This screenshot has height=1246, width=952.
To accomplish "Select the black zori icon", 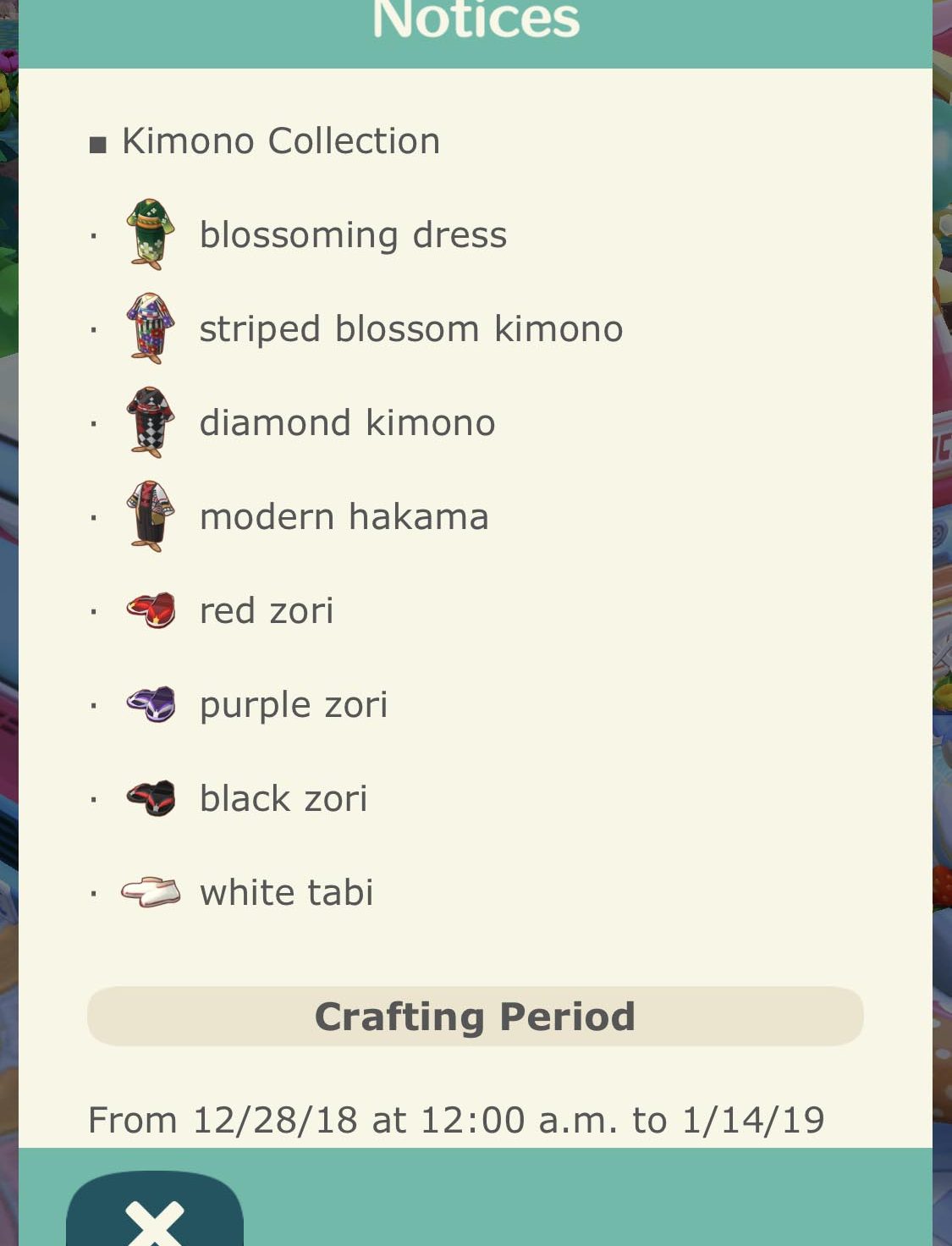I will (x=151, y=798).
